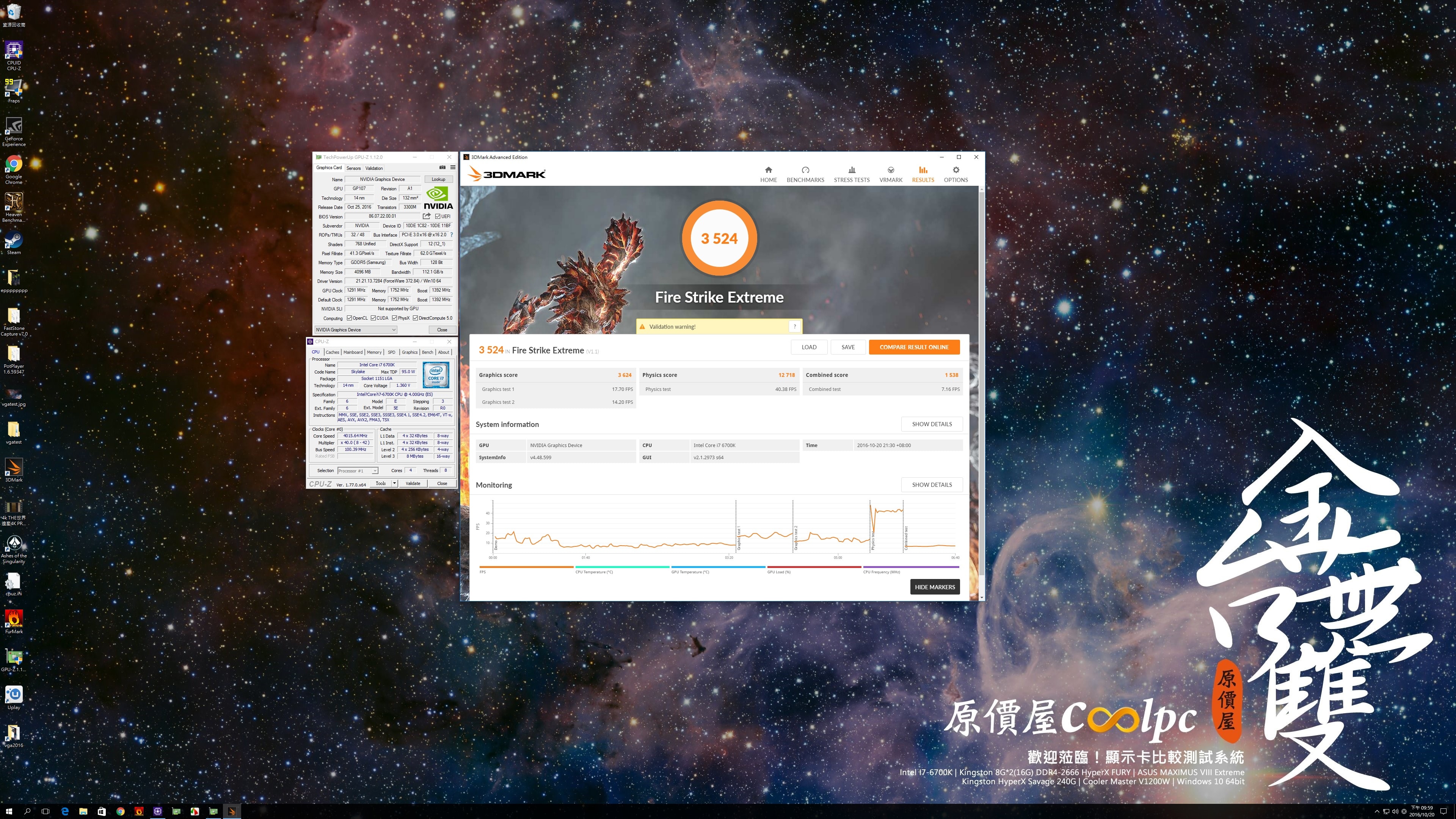Click the CPU Frequency legend bar
Image resolution: width=1456 pixels, height=819 pixels.
910,567
